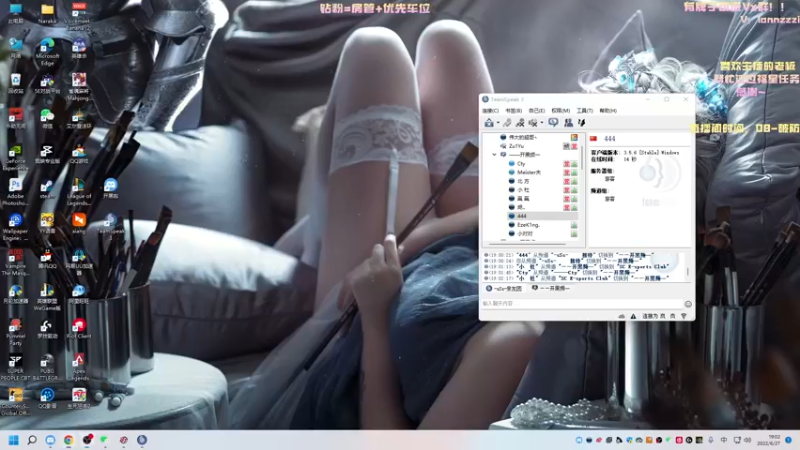Viewport: 800px width, 450px height.
Task: Open the Naraka folder on the desktop
Action: 47,14
